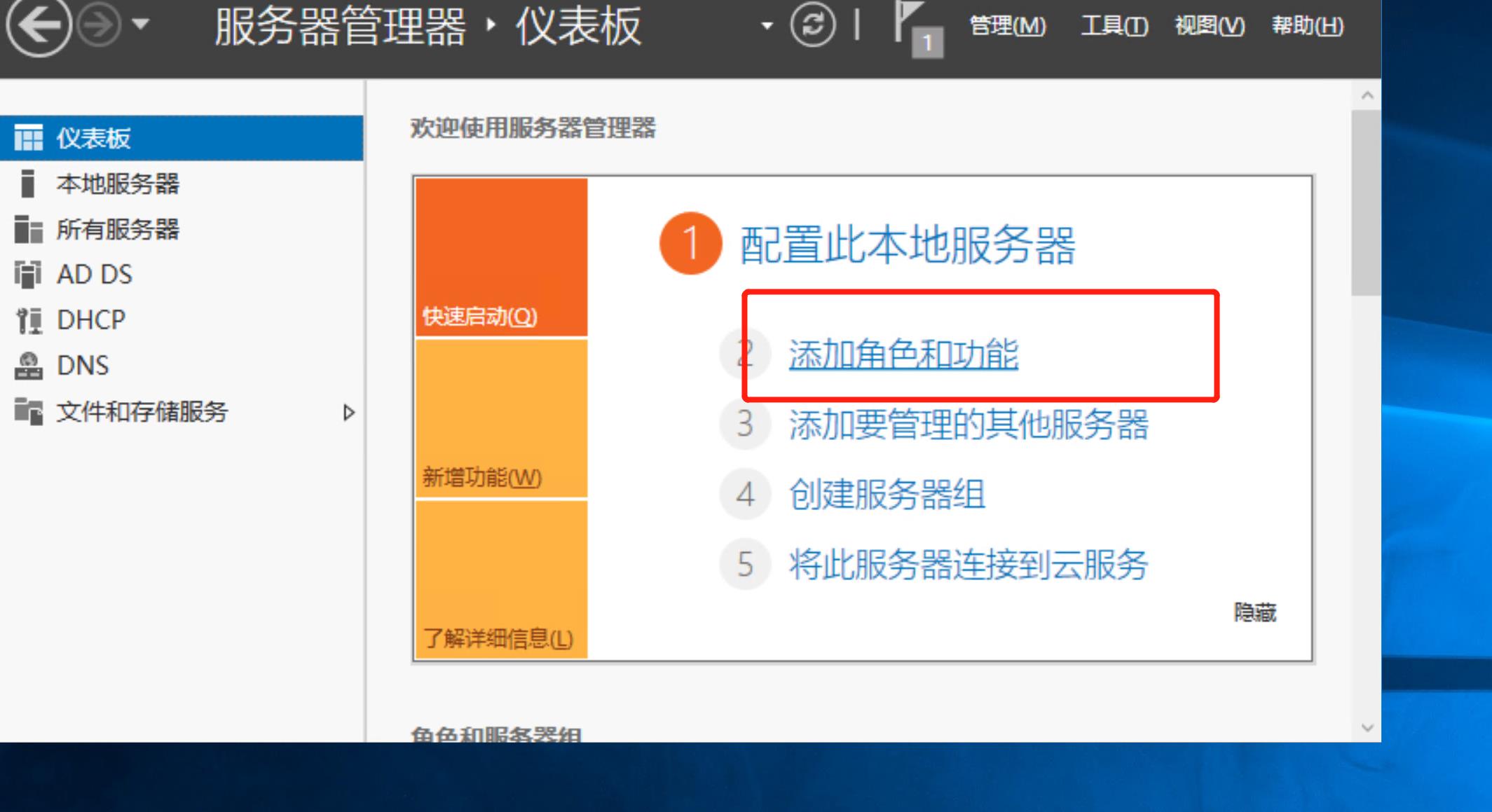
Task: Select the 快速启动(Q) tile
Action: click(x=501, y=257)
